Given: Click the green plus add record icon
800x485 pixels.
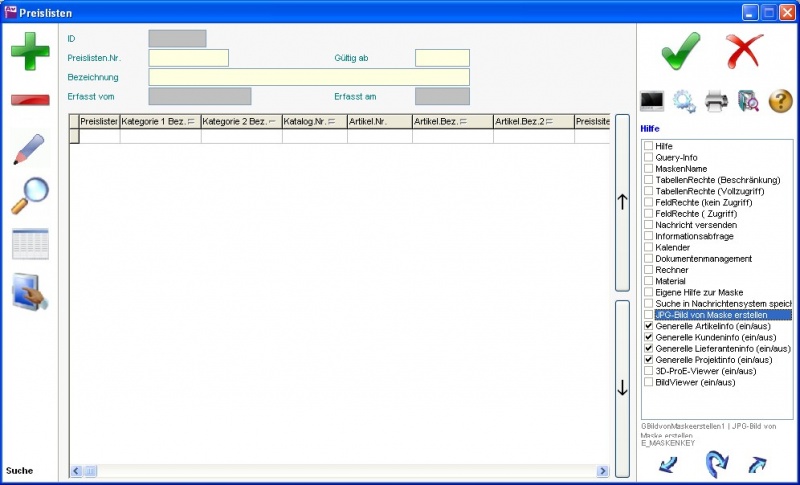Looking at the screenshot, I should 30,51.
